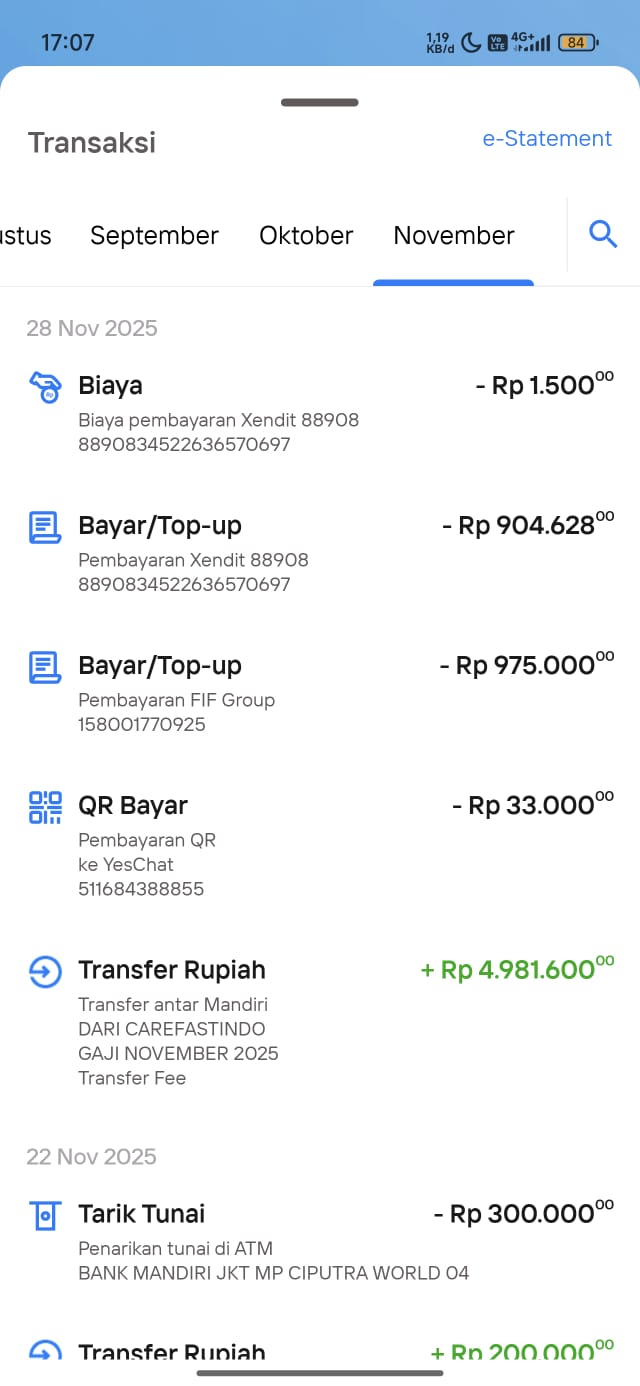Screen dimensions: 640x1386
Task: View the Rp 33.000 YesChat QR payment
Action: [x=320, y=845]
